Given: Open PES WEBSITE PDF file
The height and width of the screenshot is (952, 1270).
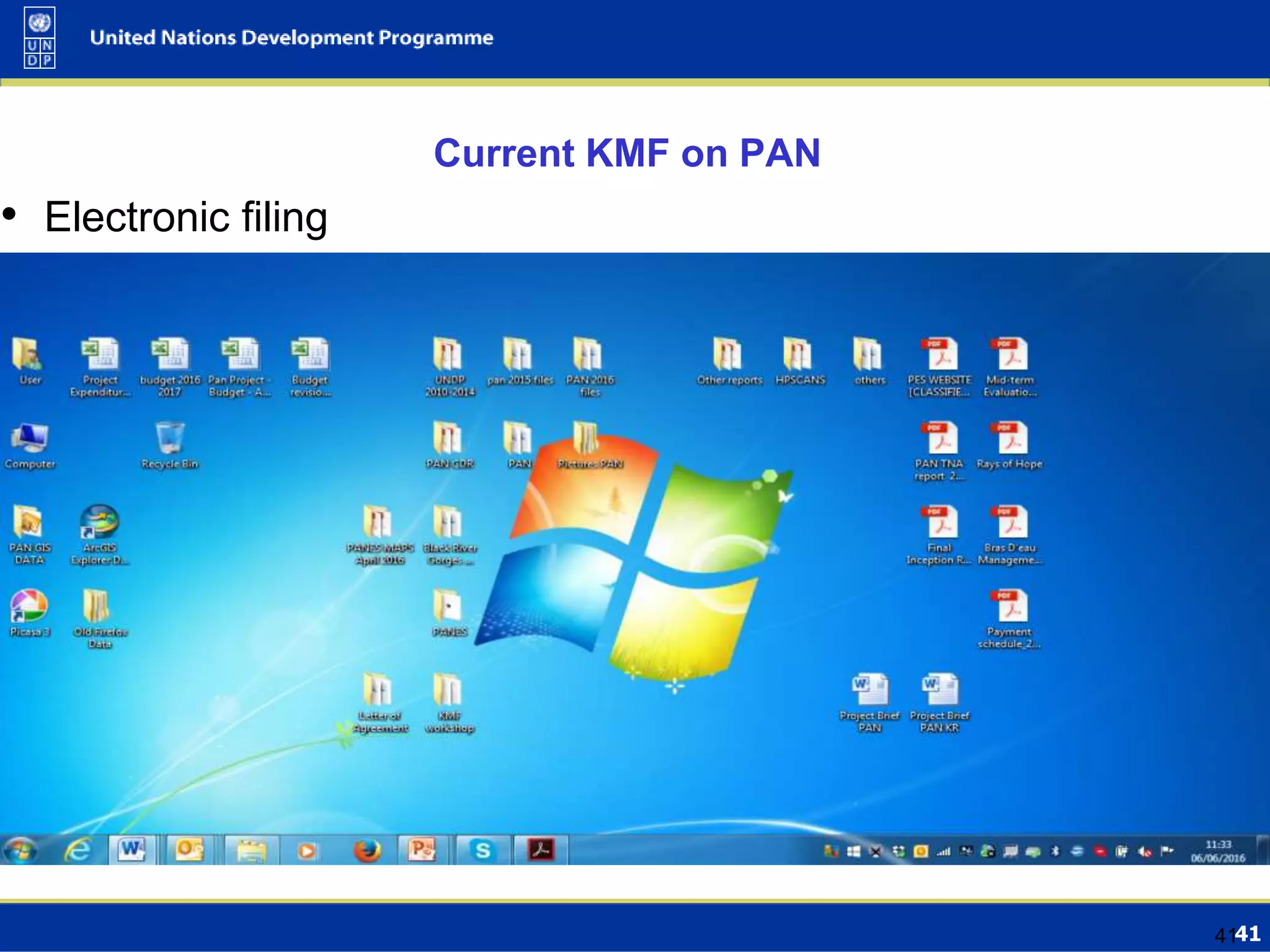Looking at the screenshot, I should 940,354.
